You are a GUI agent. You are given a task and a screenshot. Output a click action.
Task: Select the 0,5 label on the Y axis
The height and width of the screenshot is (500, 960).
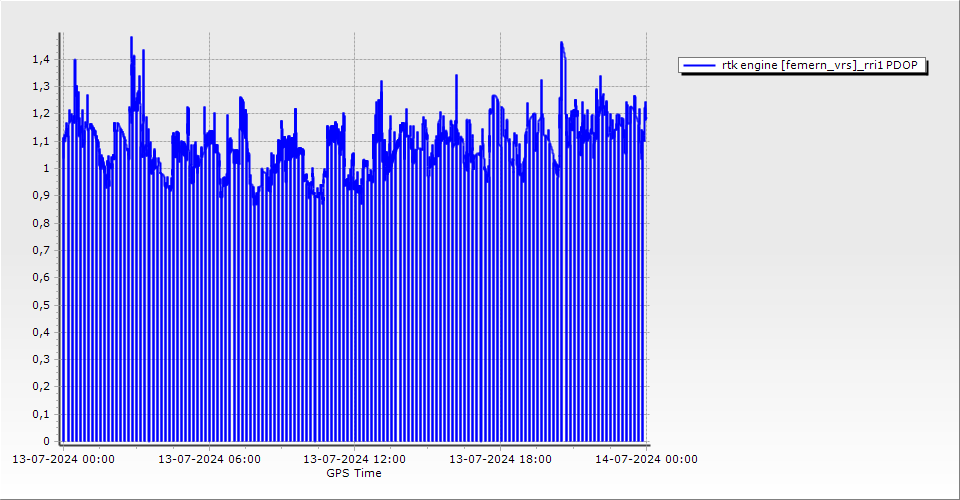(x=39, y=305)
